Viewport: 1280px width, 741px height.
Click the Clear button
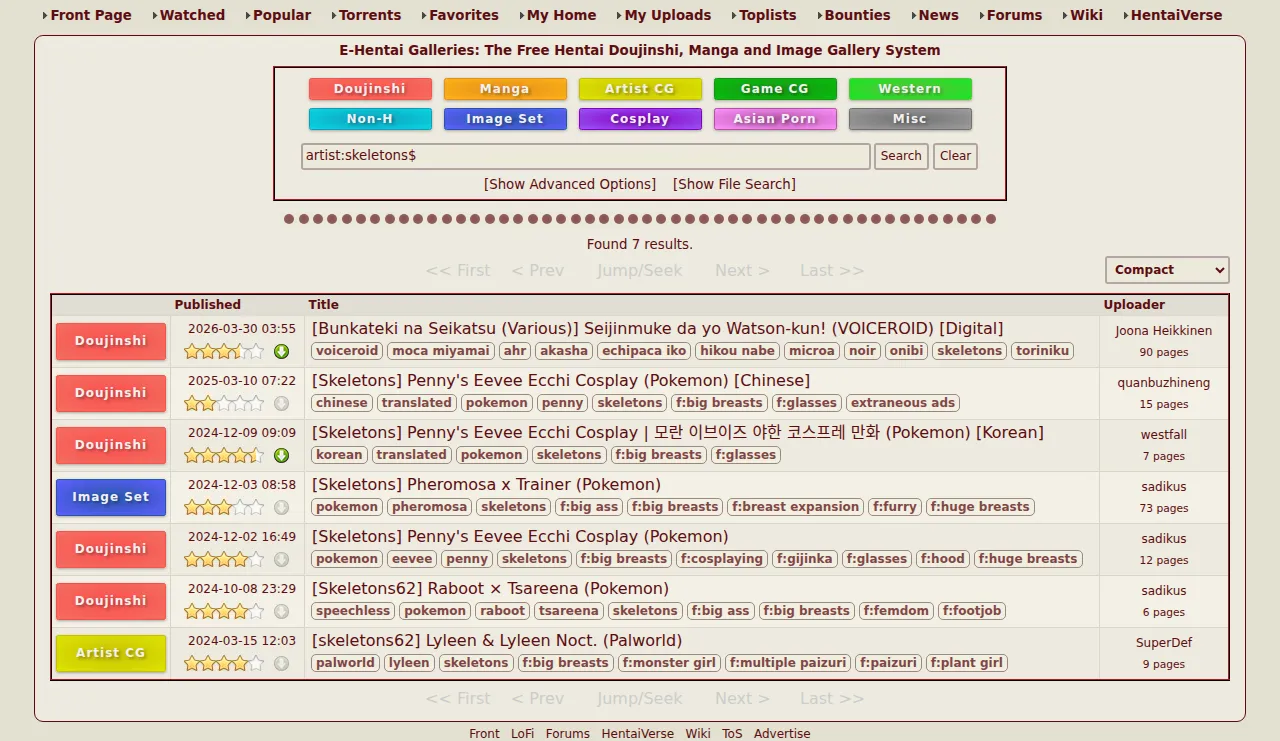[x=955, y=156]
